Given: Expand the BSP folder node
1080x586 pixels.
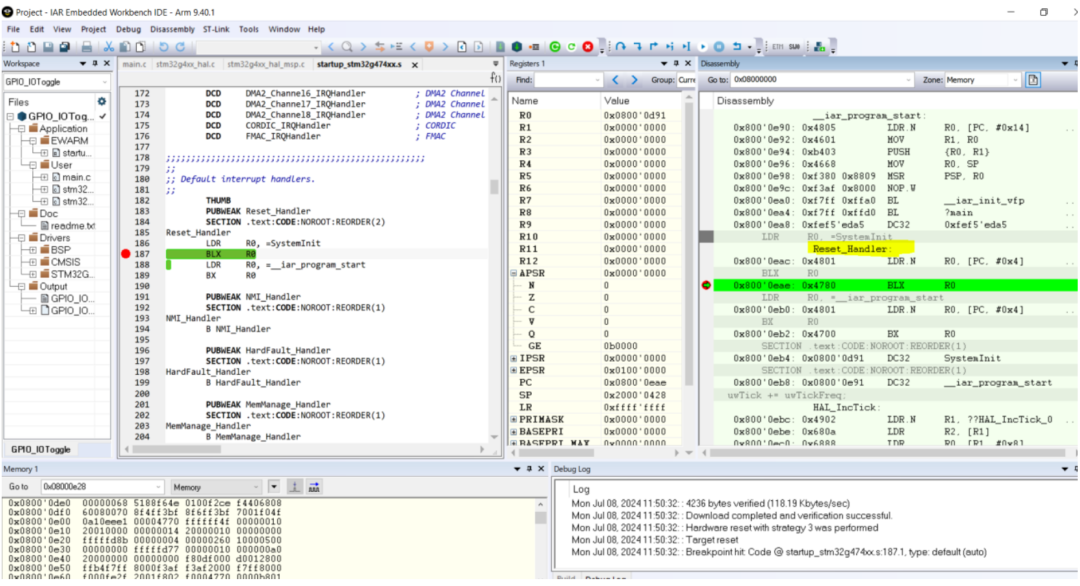Looking at the screenshot, I should [33, 250].
